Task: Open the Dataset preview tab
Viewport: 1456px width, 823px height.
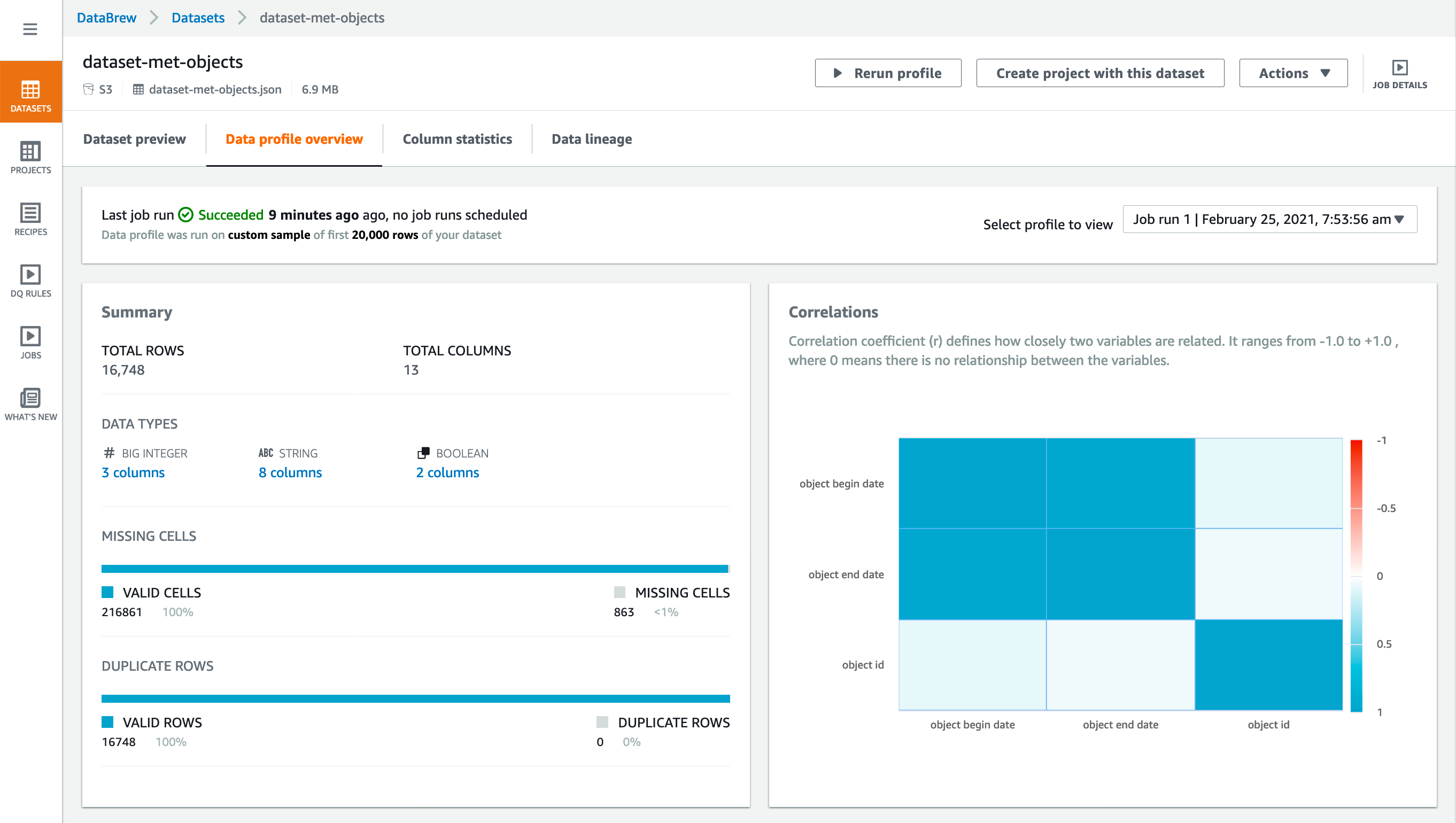Action: 135,139
